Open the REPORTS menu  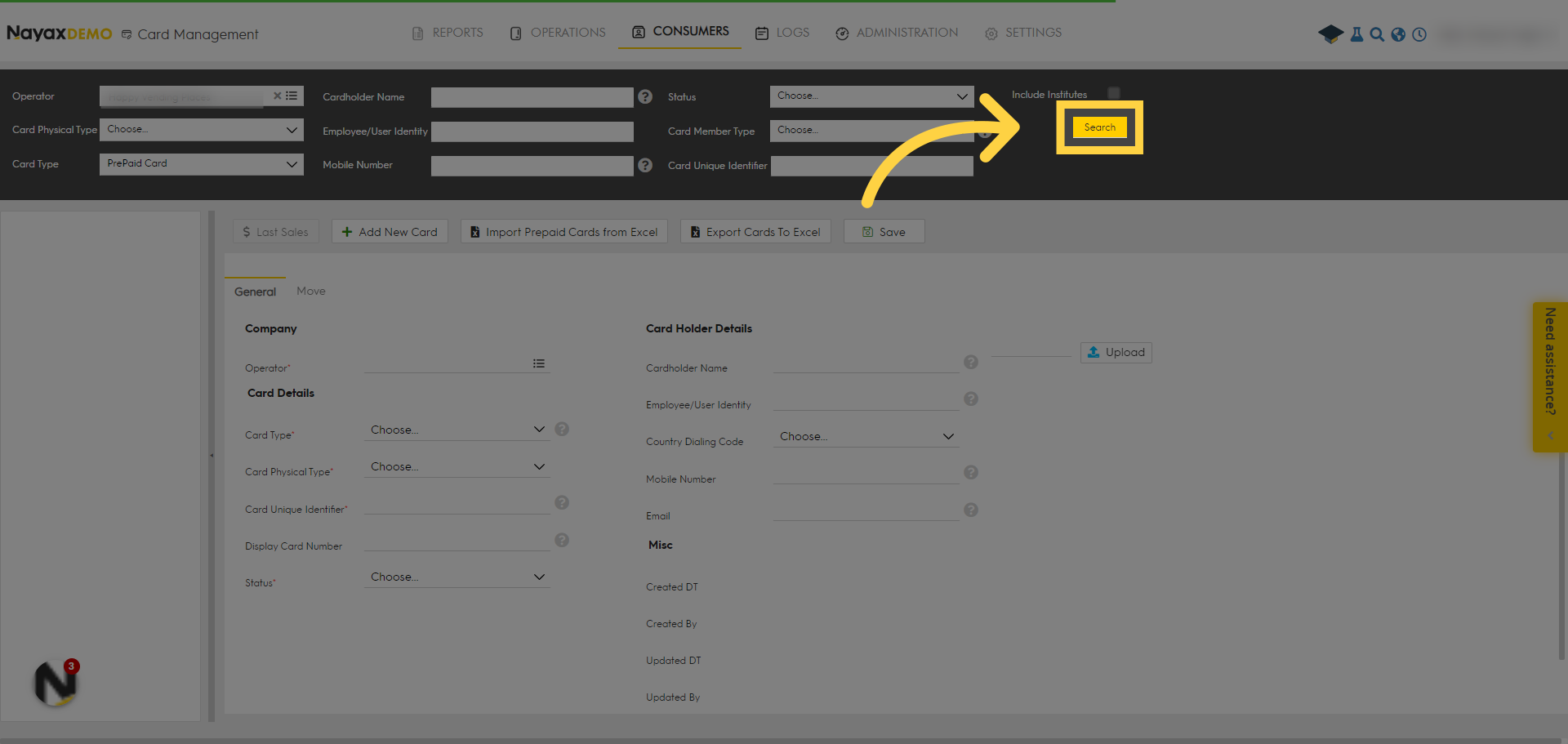point(448,33)
